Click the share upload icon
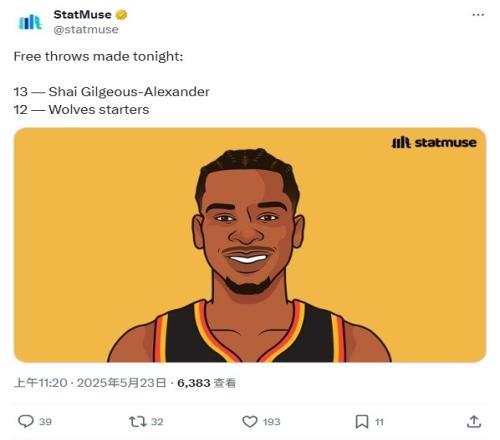This screenshot has height=440, width=500. pyautogui.click(x=474, y=421)
